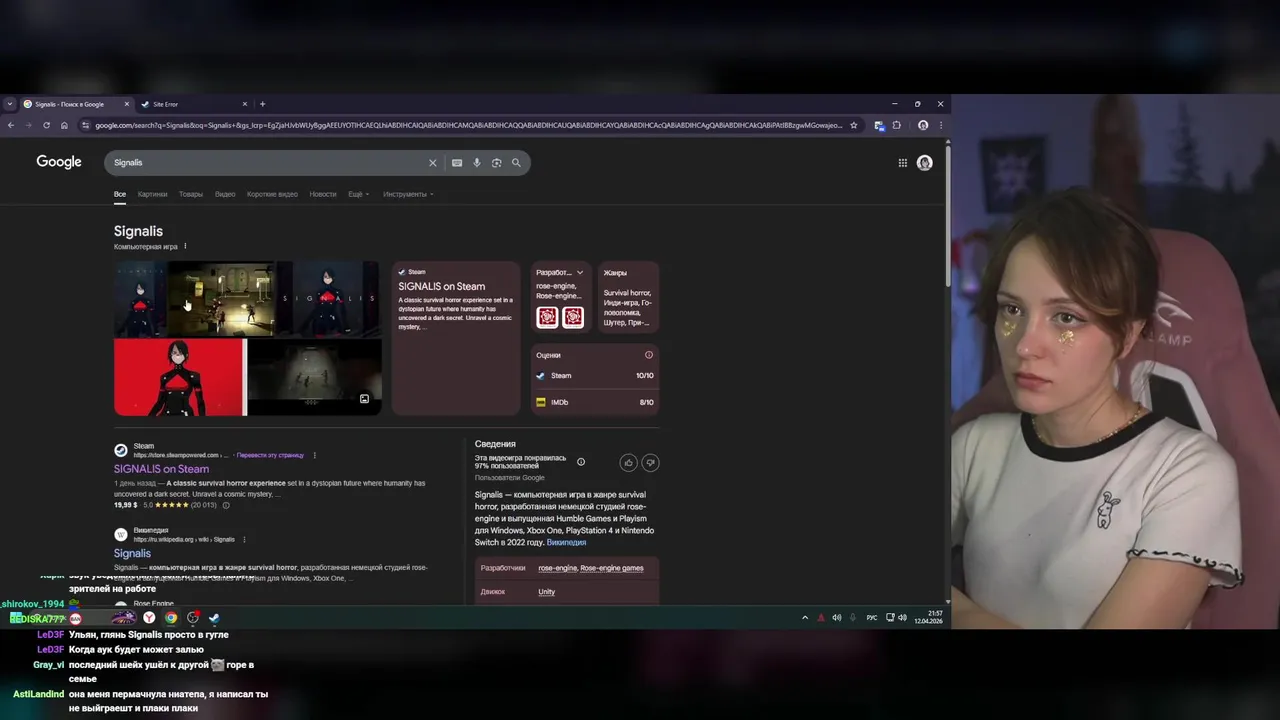Viewport: 1280px width, 720px height.
Task: Click into the Signalis search field
Action: point(268,163)
